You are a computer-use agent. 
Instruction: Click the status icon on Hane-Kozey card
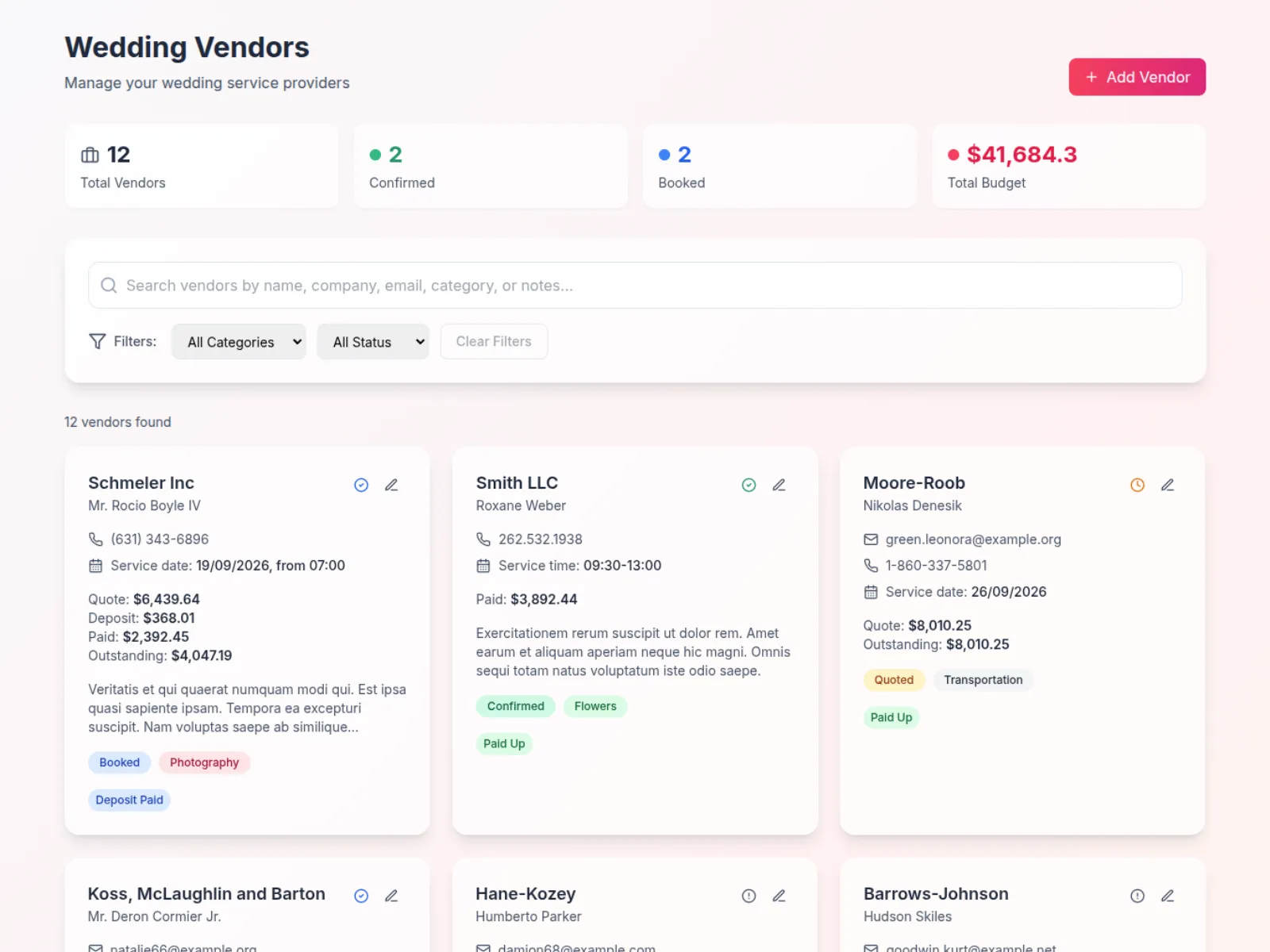749,896
